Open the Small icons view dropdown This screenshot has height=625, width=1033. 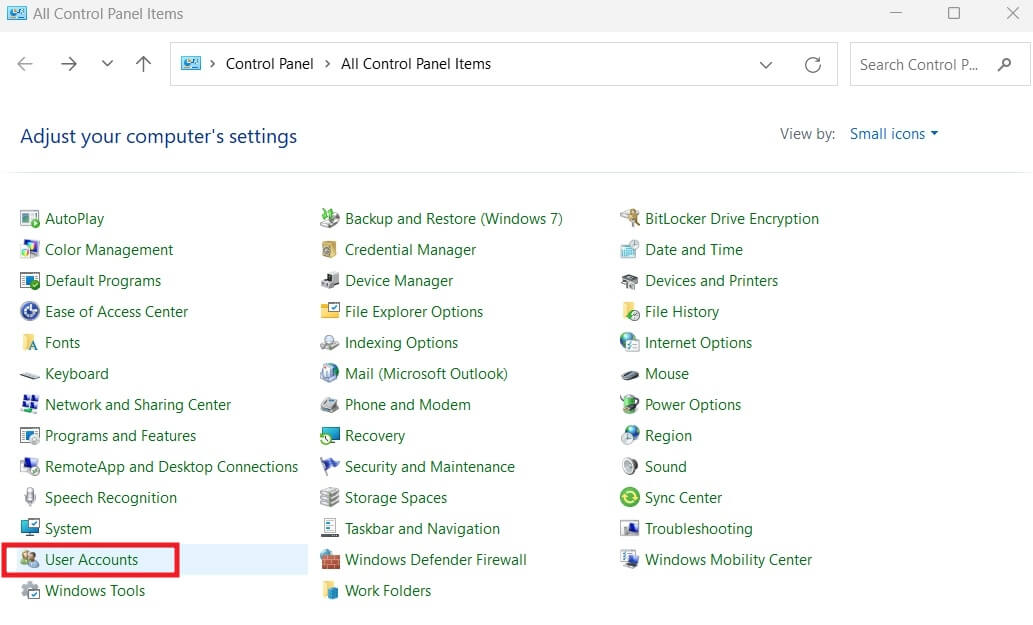click(x=893, y=133)
